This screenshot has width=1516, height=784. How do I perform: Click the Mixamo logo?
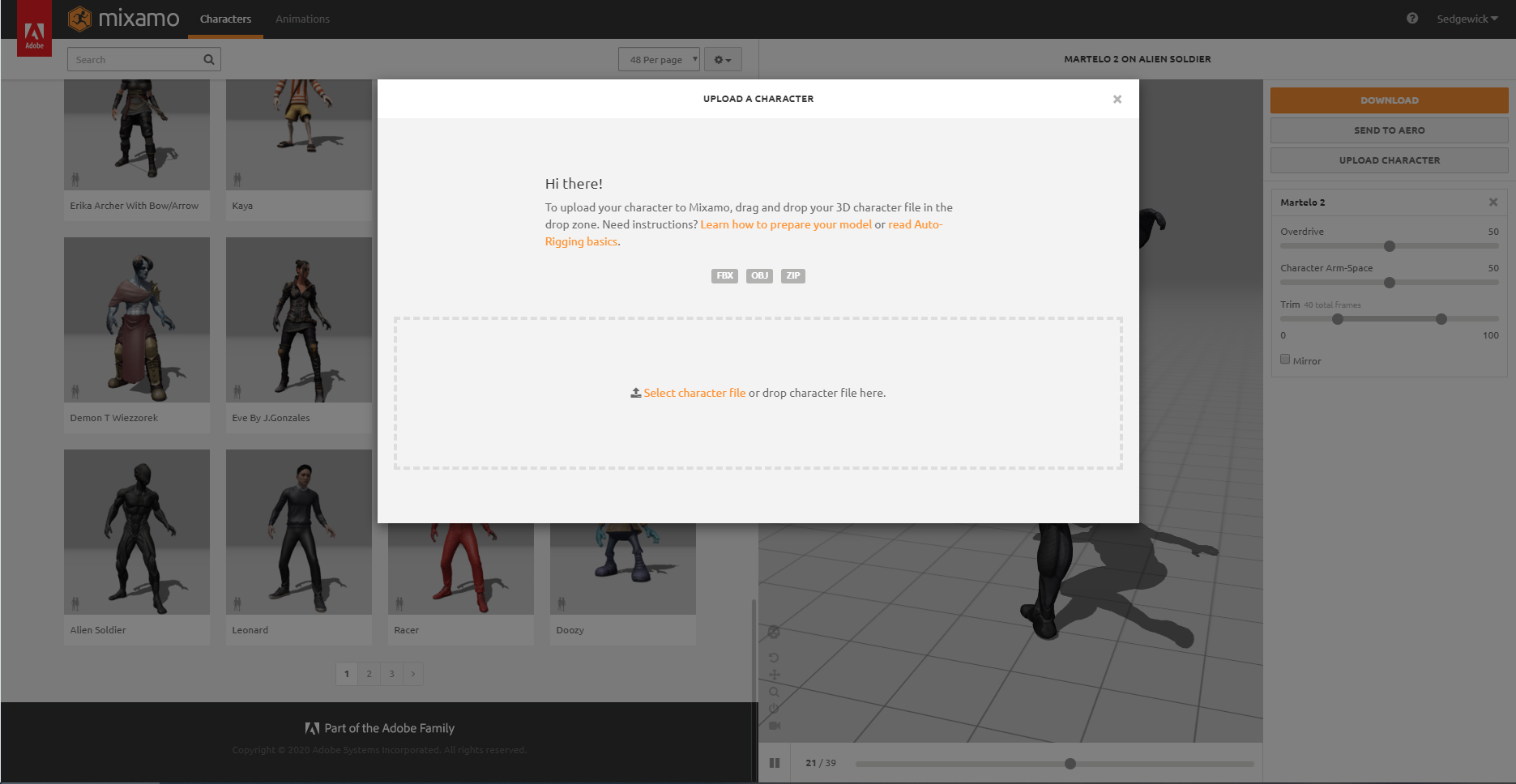(x=124, y=18)
